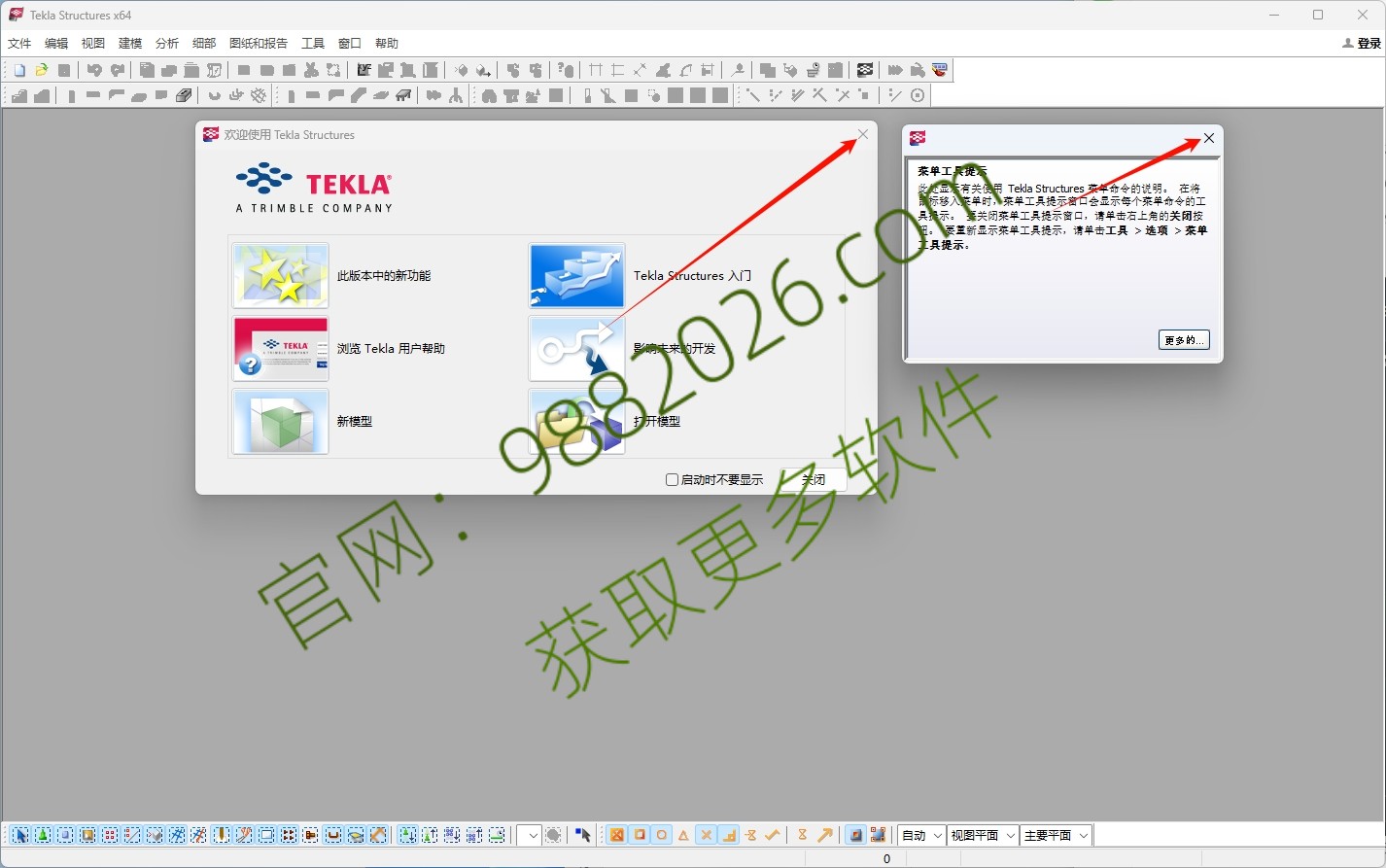Toggle the Select all arrow switch
The image size is (1386, 868).
20,835
